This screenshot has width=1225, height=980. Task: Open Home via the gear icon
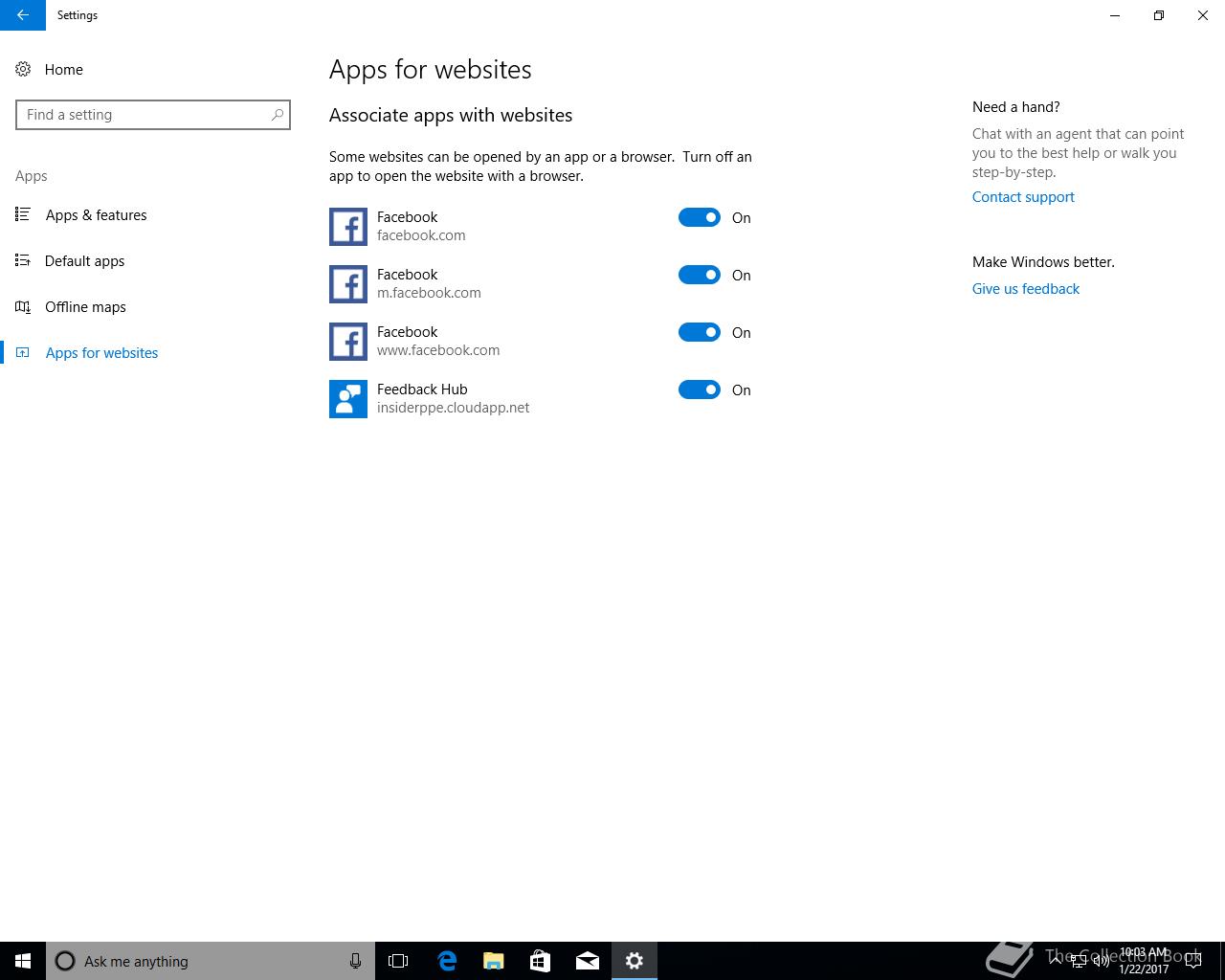(23, 69)
